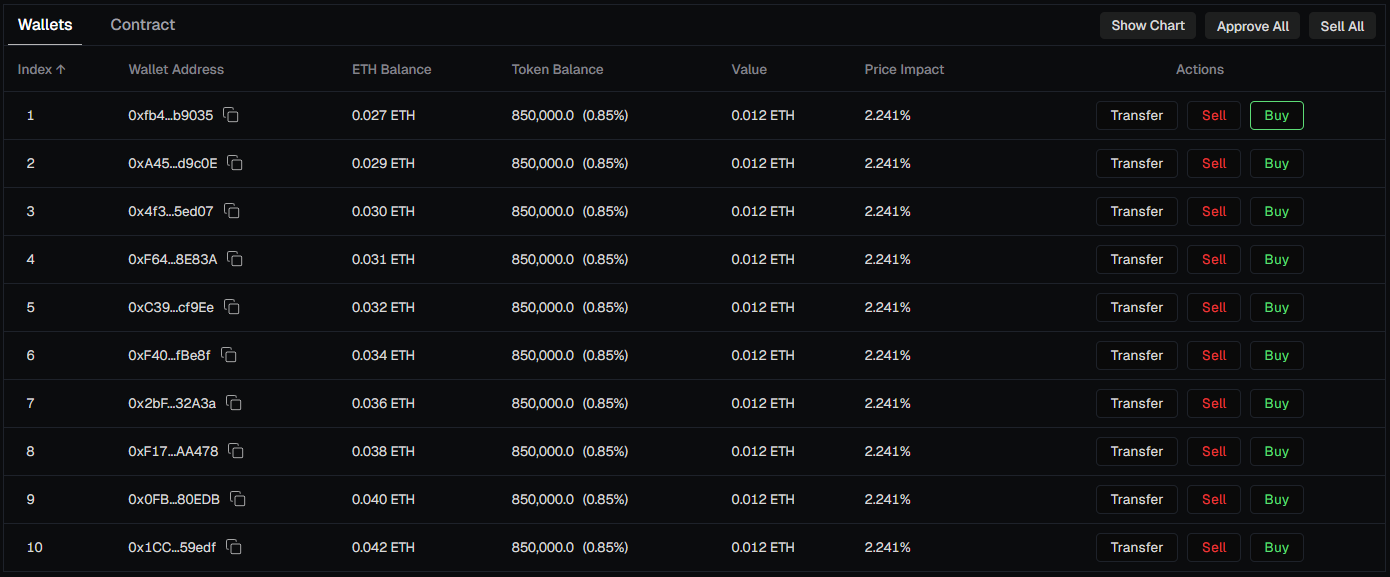Transfer from wallet index 1
Image resolution: width=1390 pixels, height=577 pixels.
(1137, 115)
